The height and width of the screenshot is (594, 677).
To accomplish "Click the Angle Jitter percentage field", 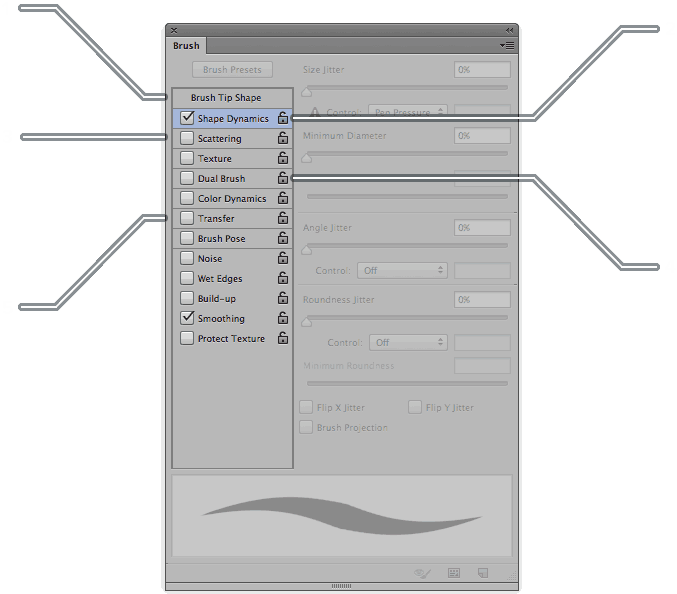I will [482, 227].
